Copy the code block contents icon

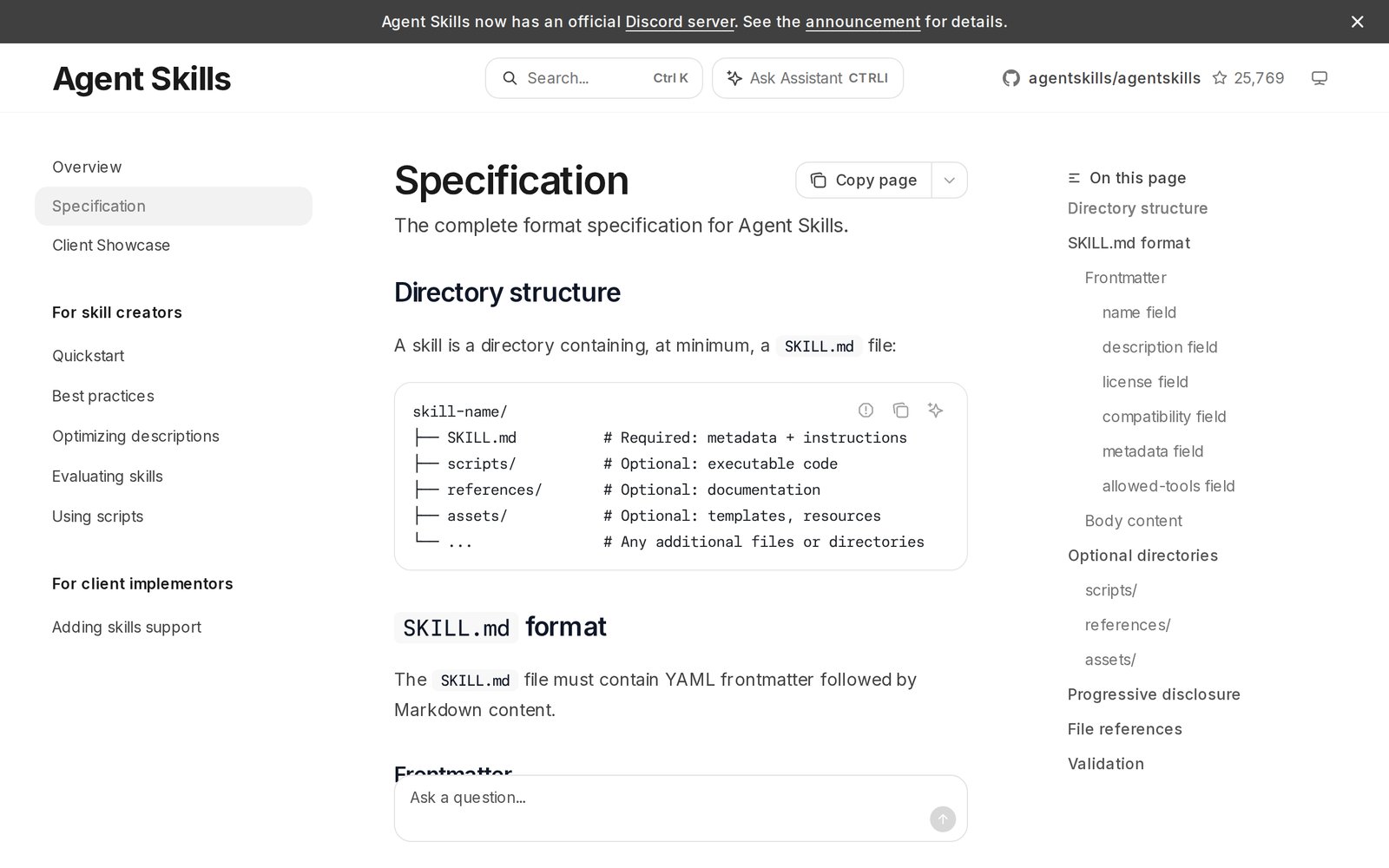900,410
